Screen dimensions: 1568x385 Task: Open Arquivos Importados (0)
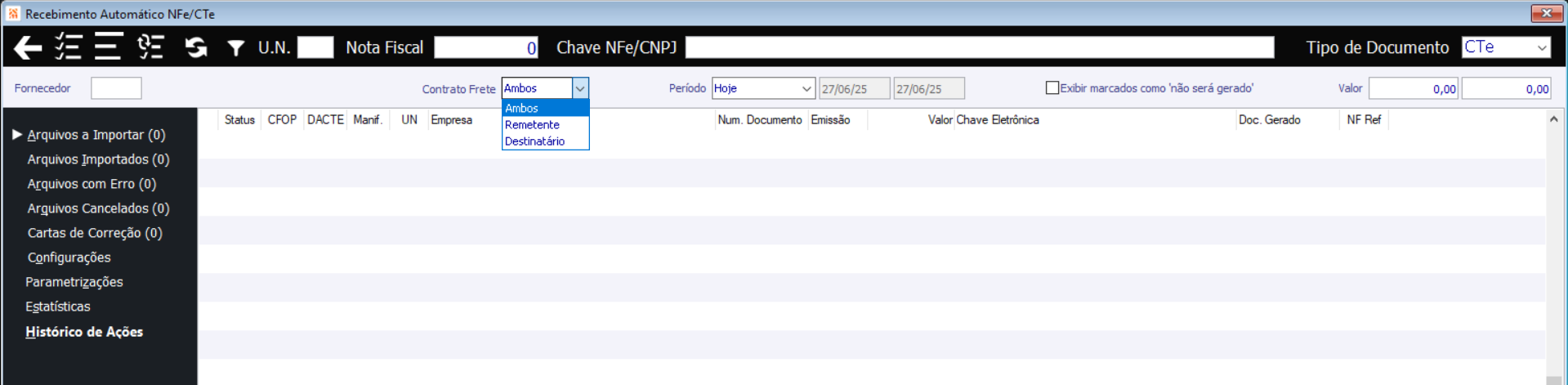[x=98, y=159]
